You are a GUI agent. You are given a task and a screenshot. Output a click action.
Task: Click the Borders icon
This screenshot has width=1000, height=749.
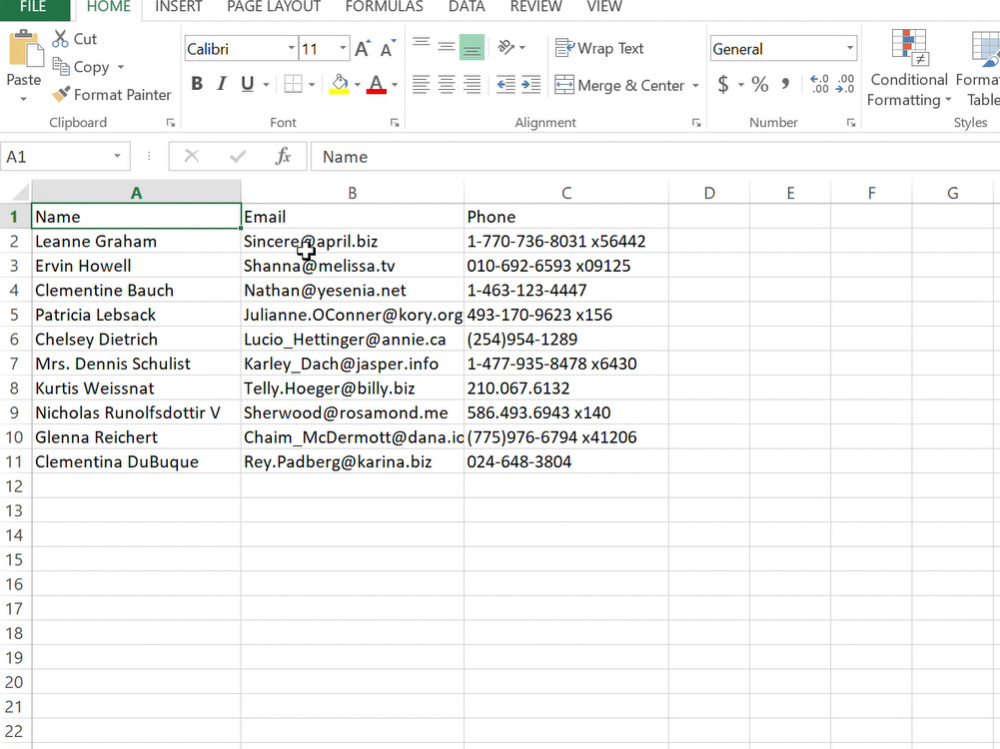coord(293,84)
